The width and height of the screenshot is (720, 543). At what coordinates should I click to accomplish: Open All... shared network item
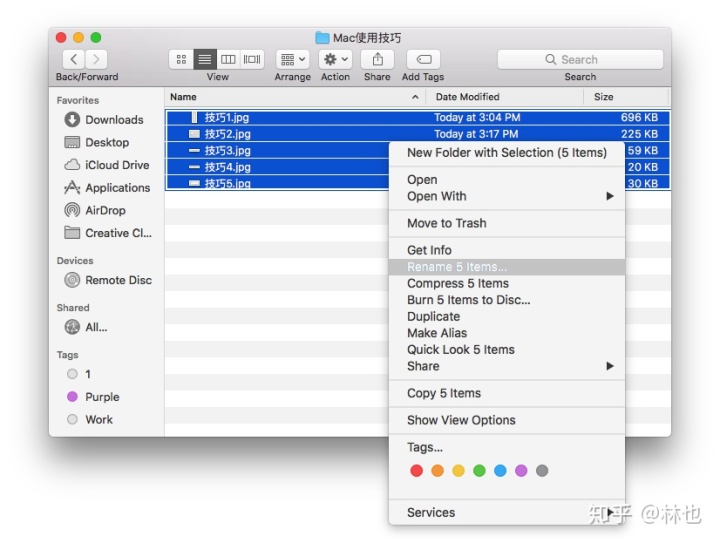pos(86,327)
